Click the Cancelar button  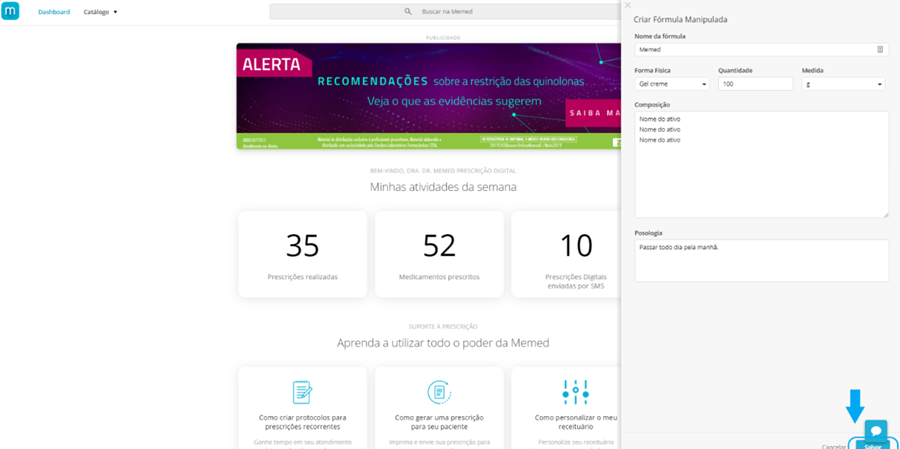coord(833,446)
